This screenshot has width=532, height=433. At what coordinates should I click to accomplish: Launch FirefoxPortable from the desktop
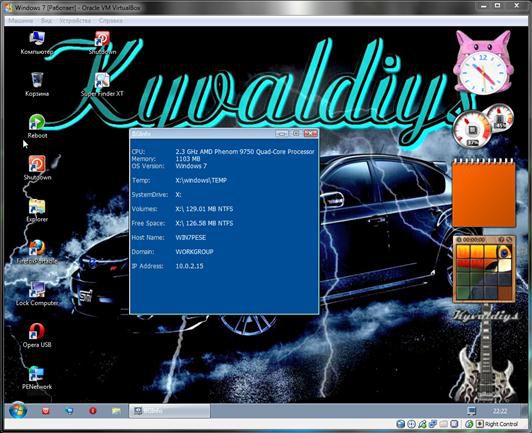point(37,252)
